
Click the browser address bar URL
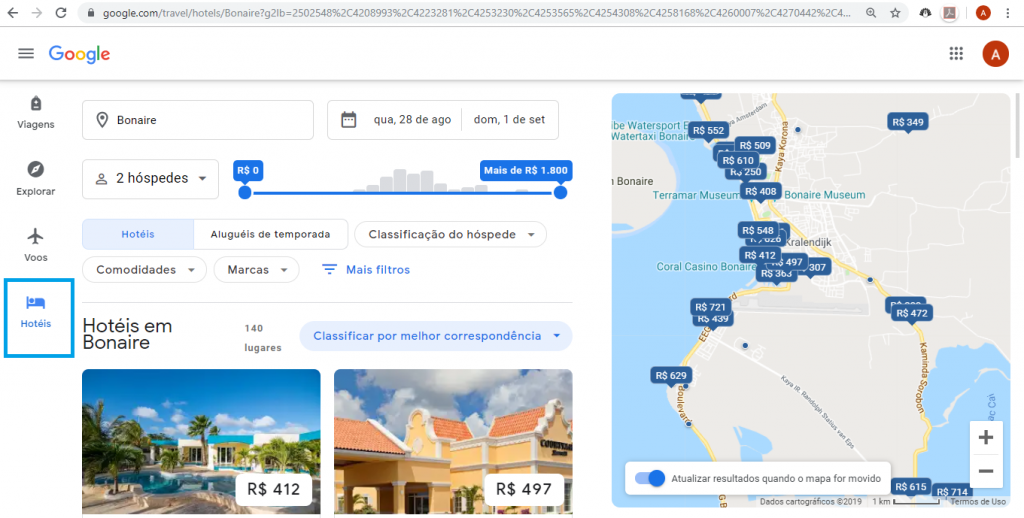click(477, 12)
